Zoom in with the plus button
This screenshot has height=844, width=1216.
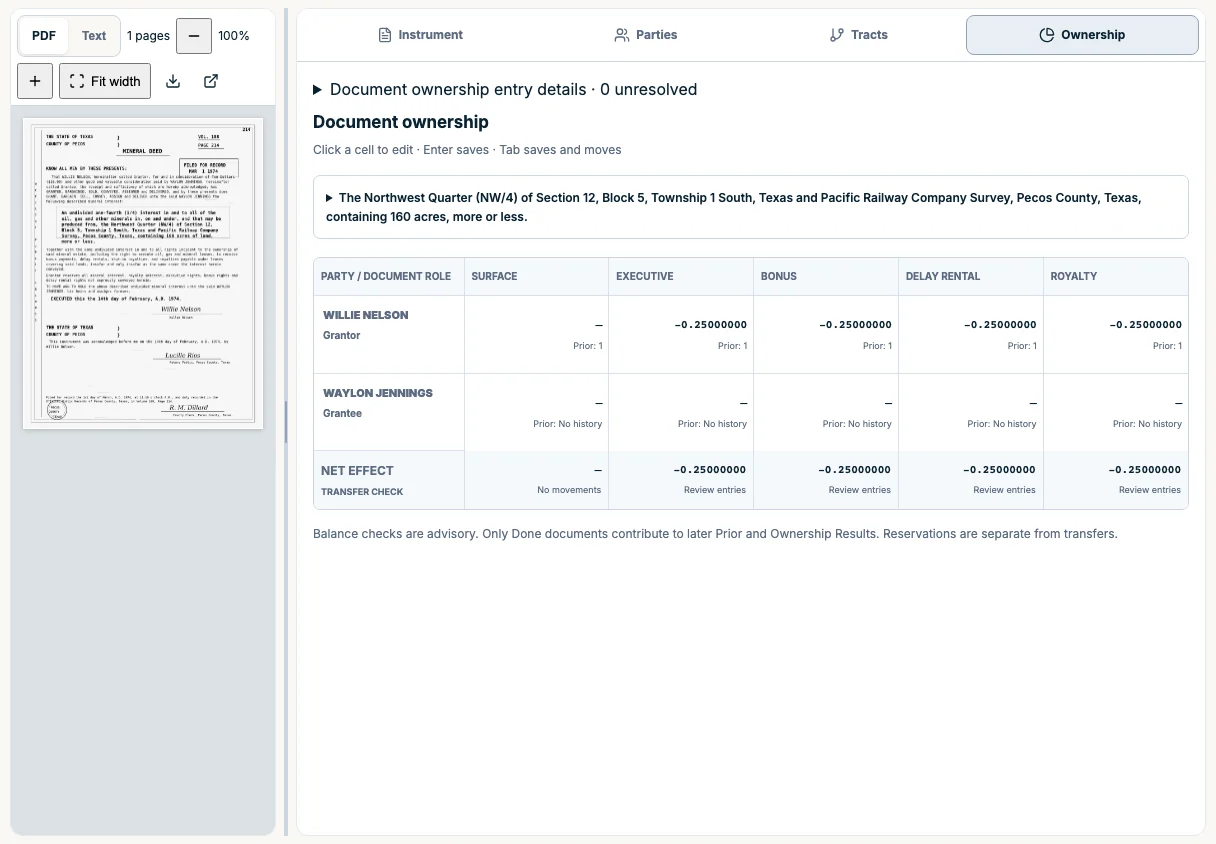pos(35,81)
